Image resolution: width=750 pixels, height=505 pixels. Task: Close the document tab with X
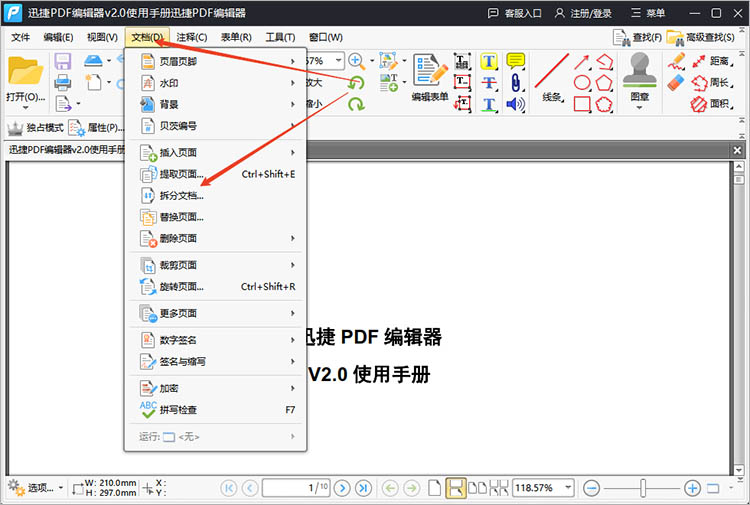pos(737,150)
